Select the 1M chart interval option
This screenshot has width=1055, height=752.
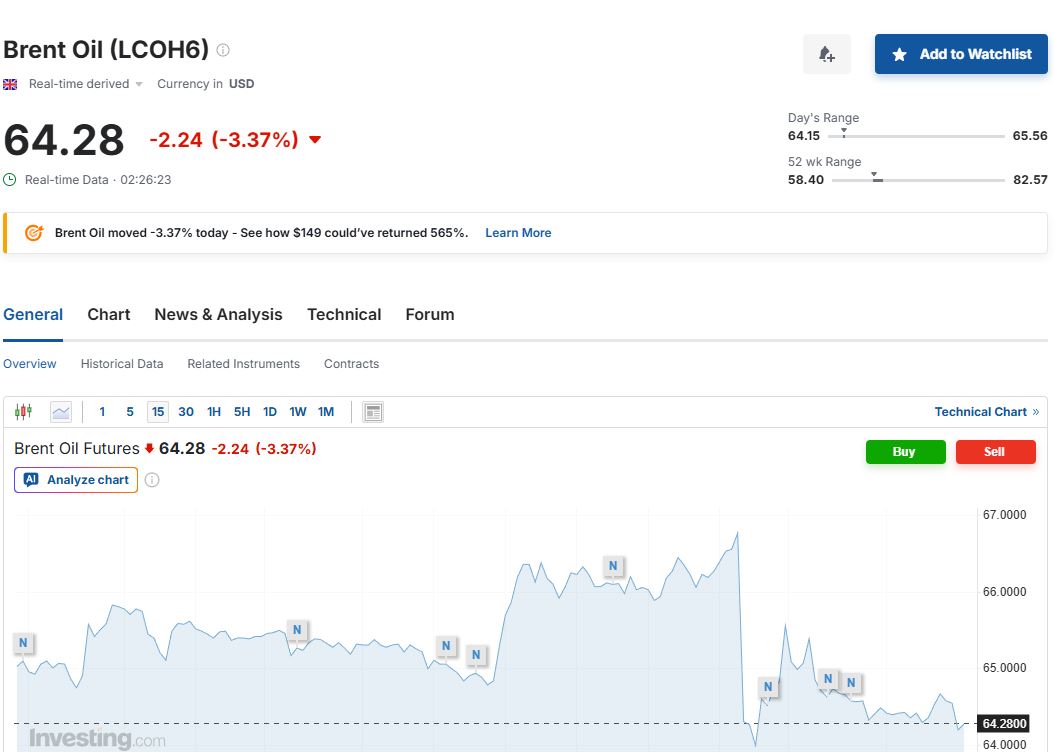[326, 412]
